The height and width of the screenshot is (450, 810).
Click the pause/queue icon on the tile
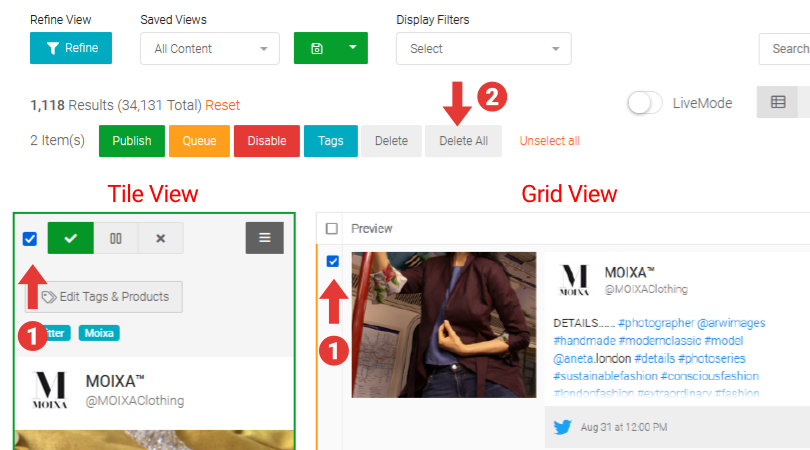coord(116,238)
